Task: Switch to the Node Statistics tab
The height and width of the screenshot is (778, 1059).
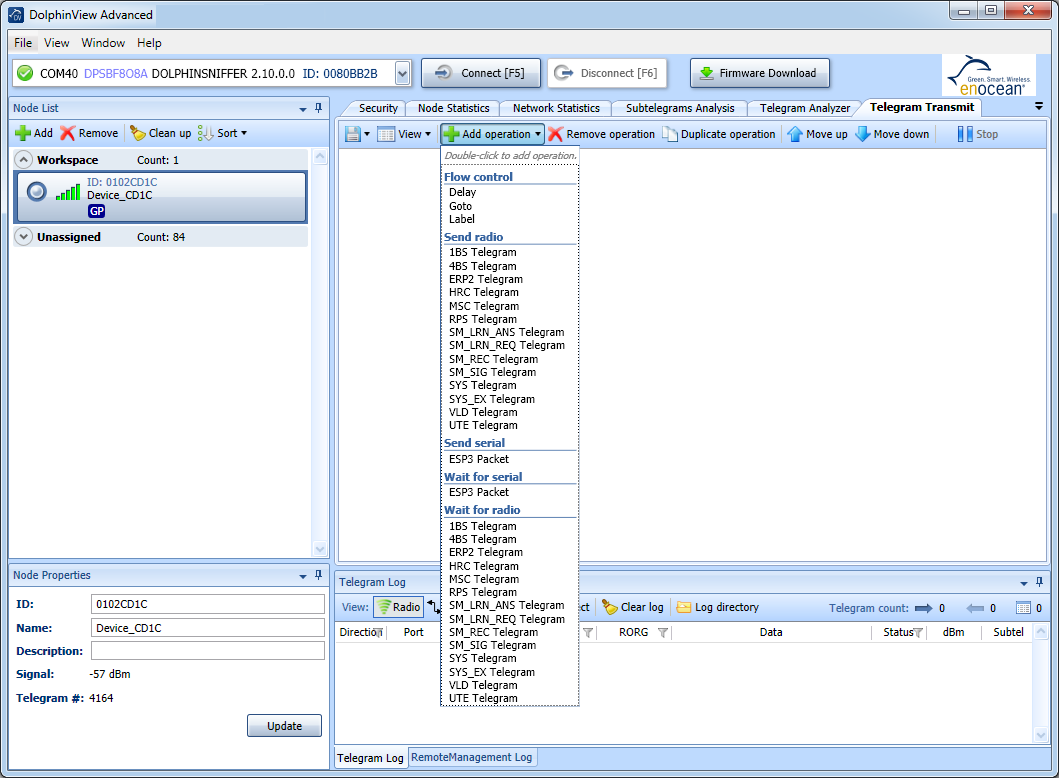Action: (453, 108)
